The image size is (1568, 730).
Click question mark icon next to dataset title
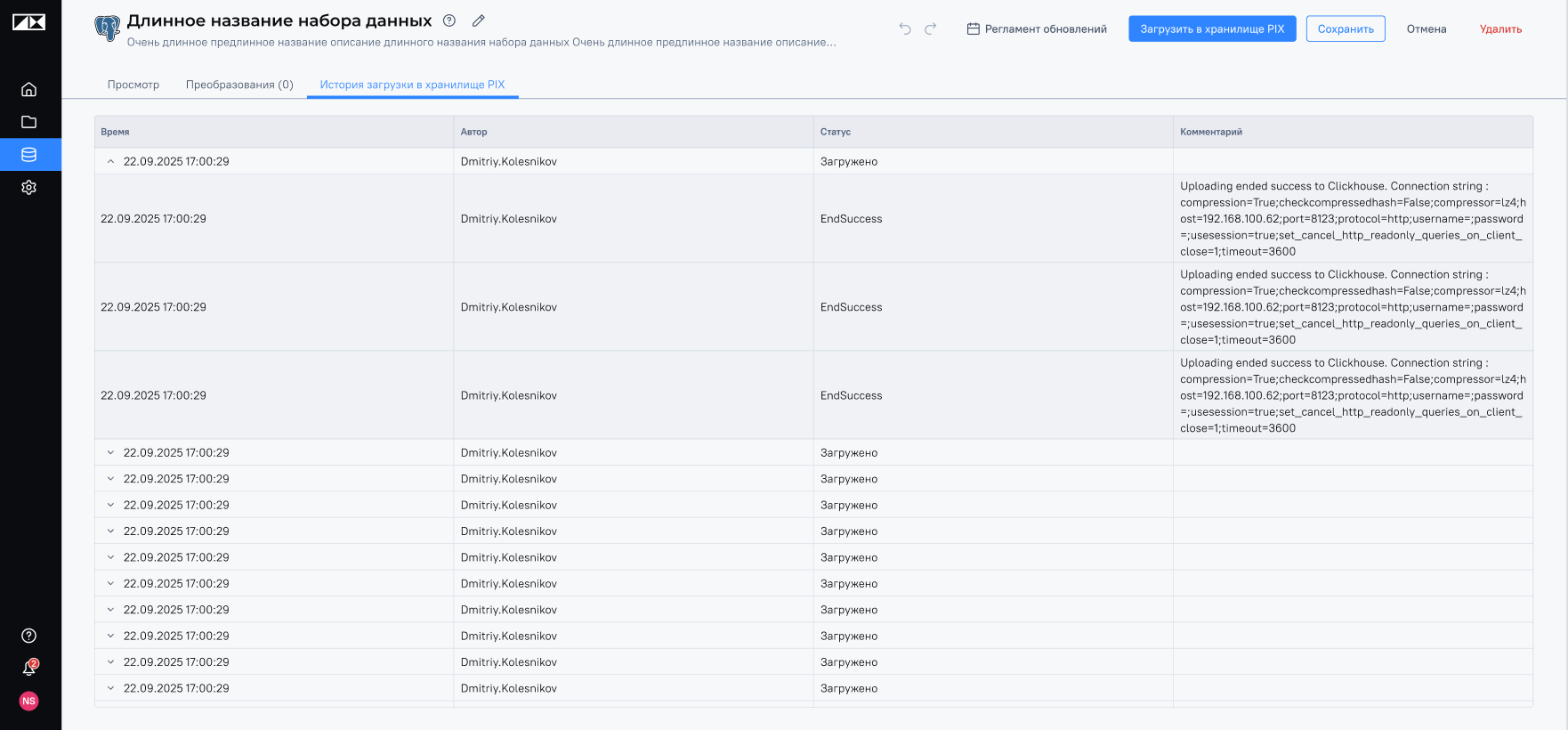[x=449, y=20]
